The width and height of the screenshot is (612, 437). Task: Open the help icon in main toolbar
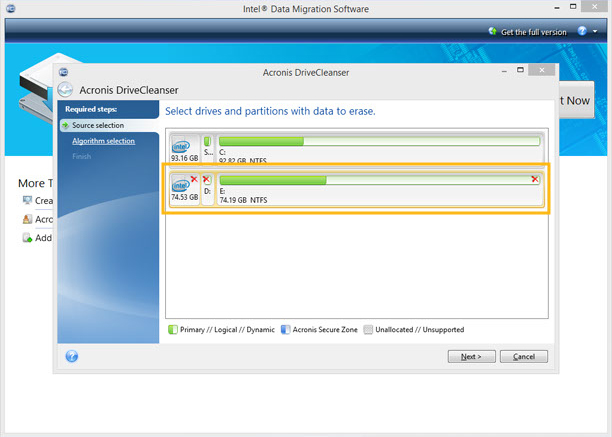[x=582, y=31]
